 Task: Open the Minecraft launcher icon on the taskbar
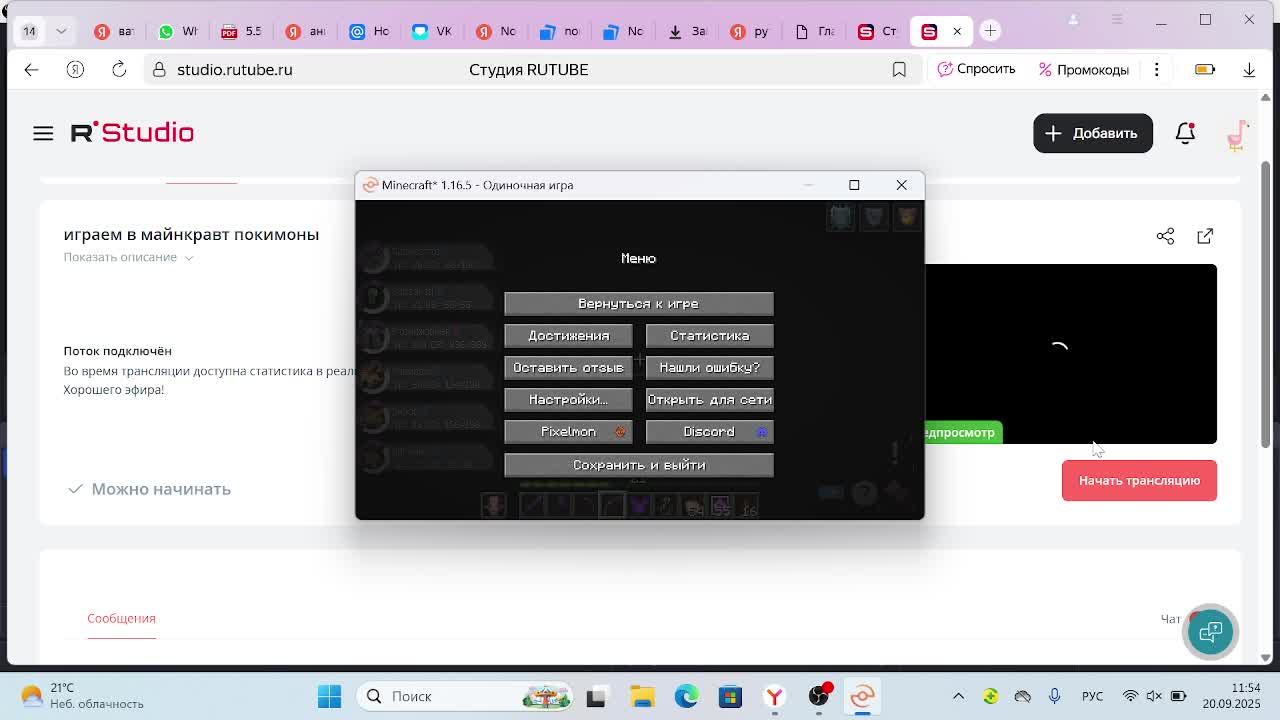863,696
